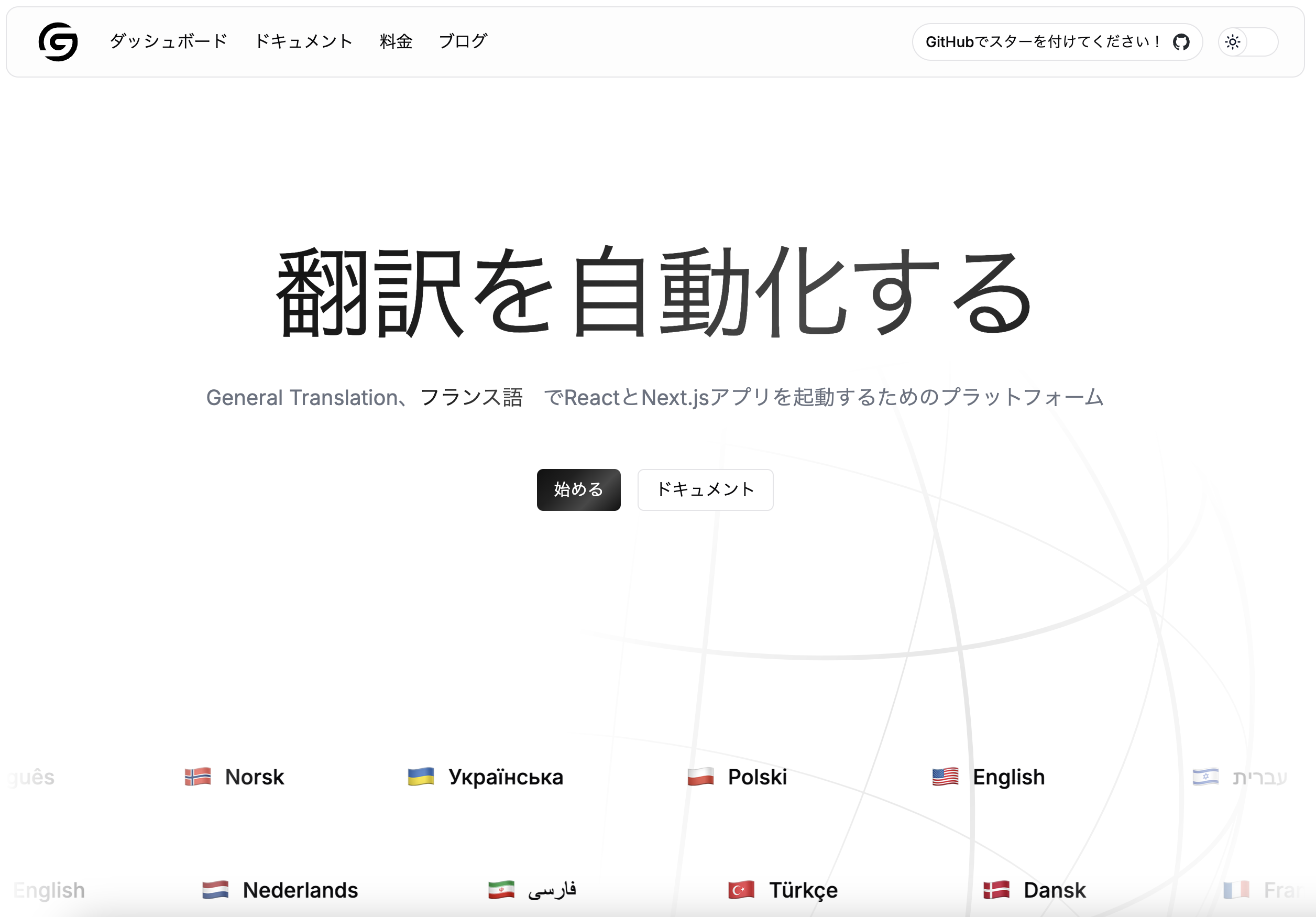Go to the 料金 pricing page

(x=396, y=41)
